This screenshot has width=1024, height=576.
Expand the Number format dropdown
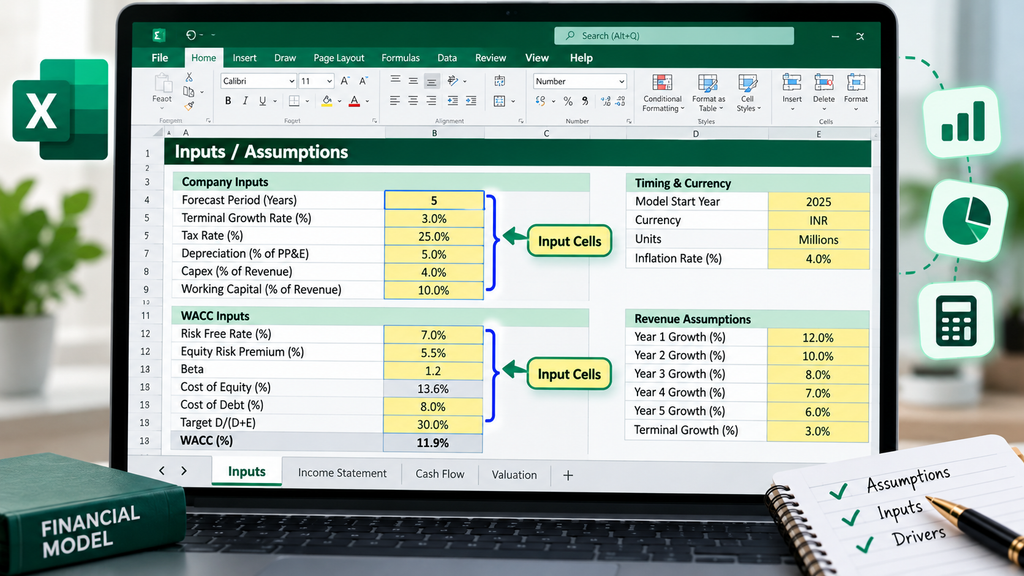click(x=621, y=81)
